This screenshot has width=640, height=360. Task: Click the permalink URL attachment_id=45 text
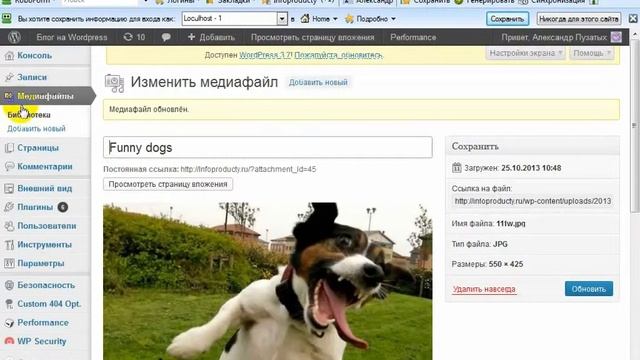coord(248,169)
